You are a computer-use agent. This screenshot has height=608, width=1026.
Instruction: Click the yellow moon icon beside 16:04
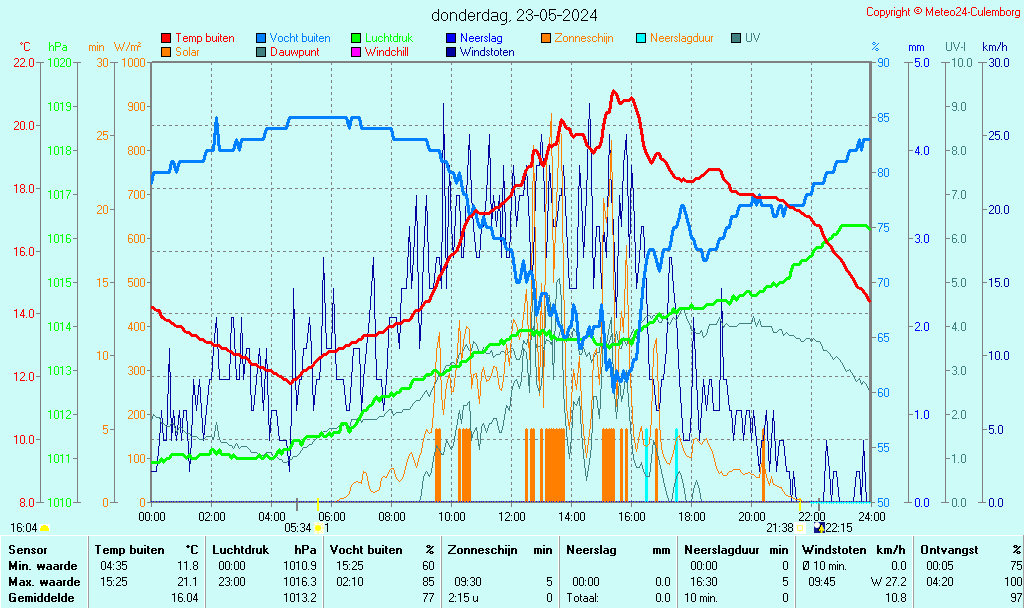pos(44,528)
